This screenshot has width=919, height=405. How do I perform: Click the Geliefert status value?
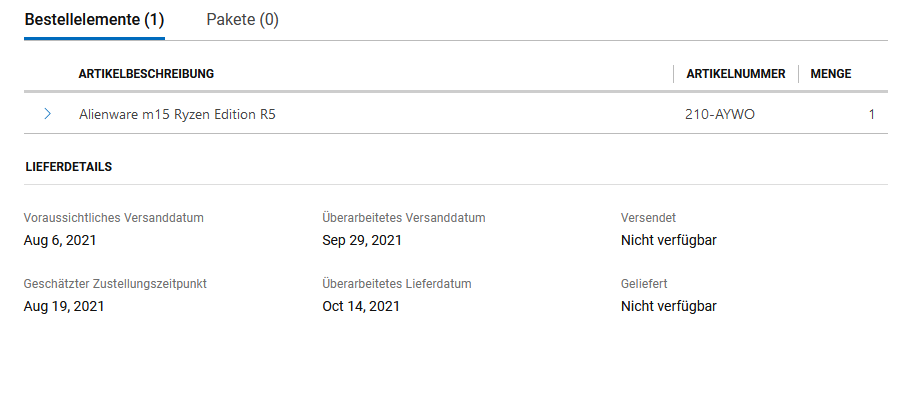[668, 306]
